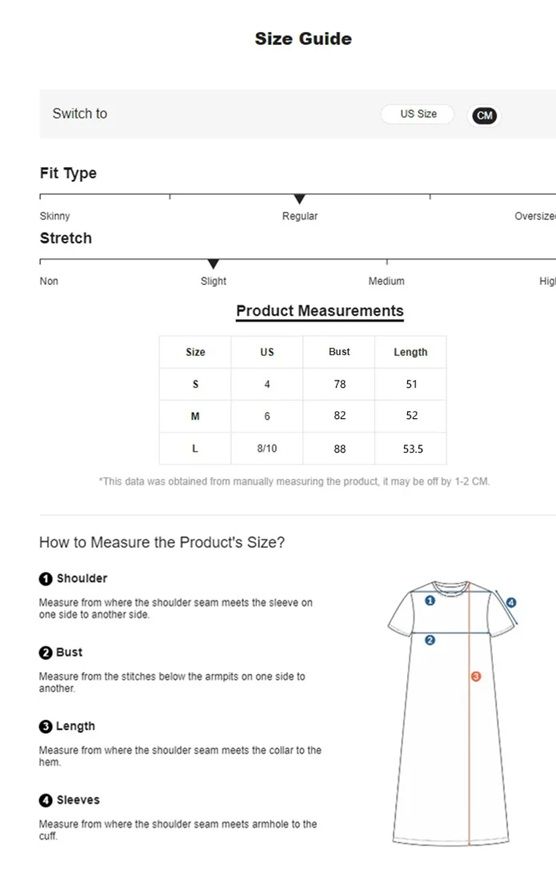Click blue marker 1 on dress diagram
The width and height of the screenshot is (556, 872).
430,601
